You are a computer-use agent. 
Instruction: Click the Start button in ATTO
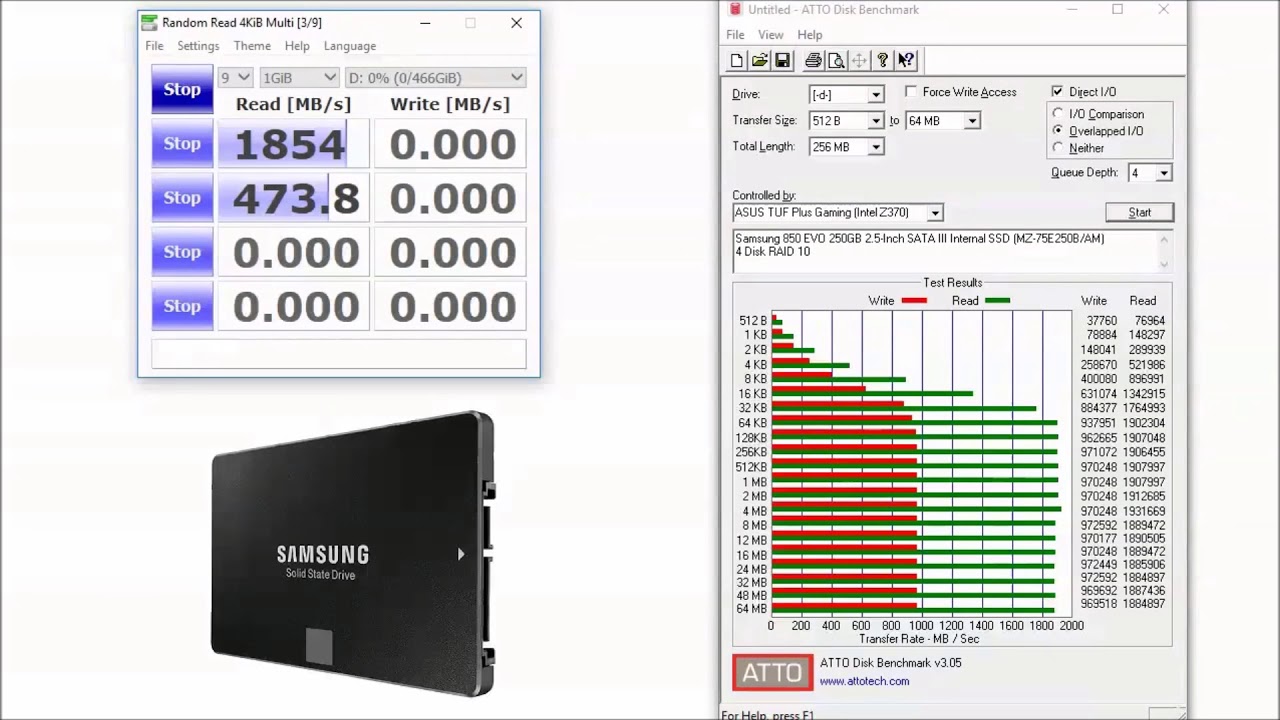click(x=1139, y=213)
